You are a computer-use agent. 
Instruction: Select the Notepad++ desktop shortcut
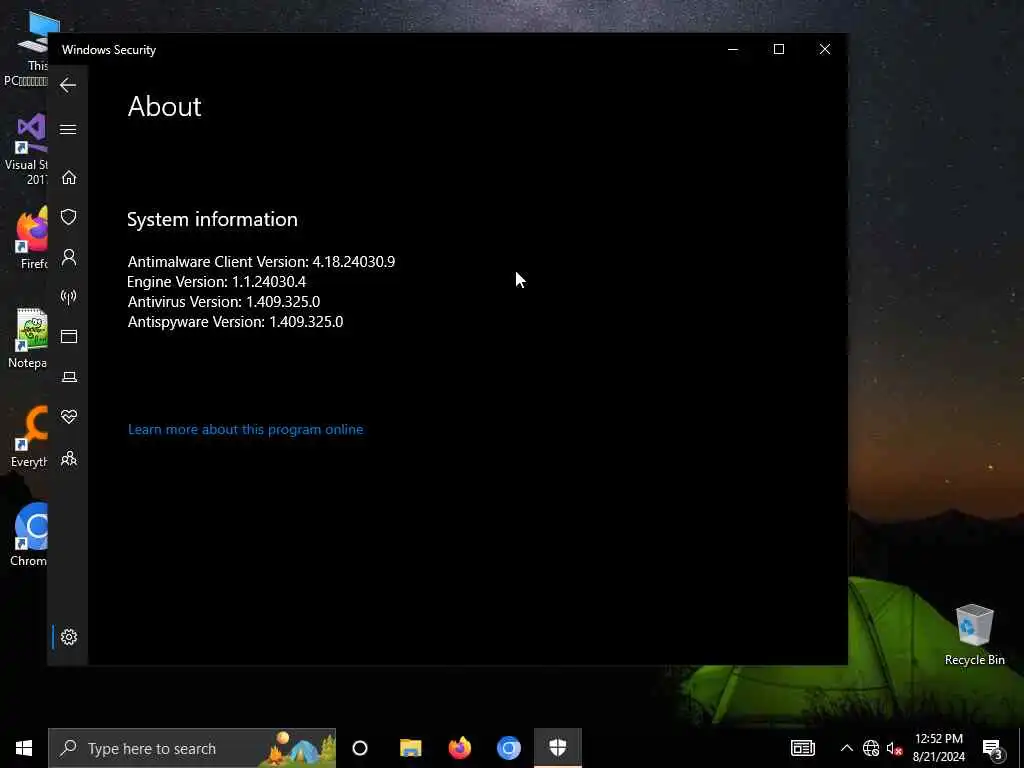click(27, 338)
